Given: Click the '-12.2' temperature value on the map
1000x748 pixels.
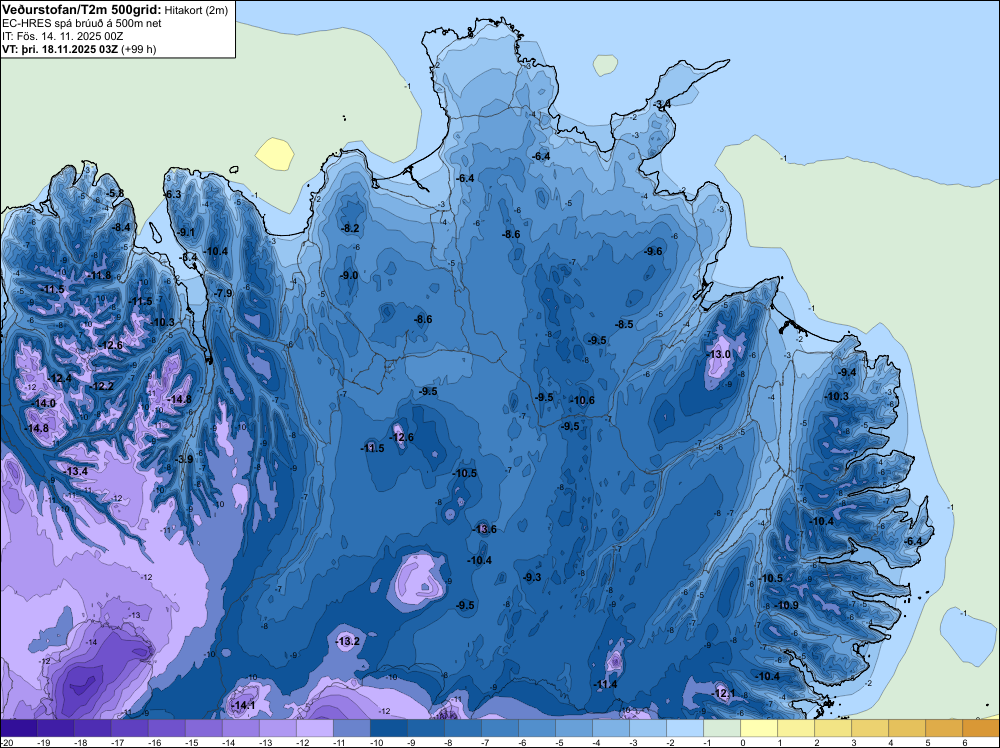Looking at the screenshot, I should click(x=101, y=386).
